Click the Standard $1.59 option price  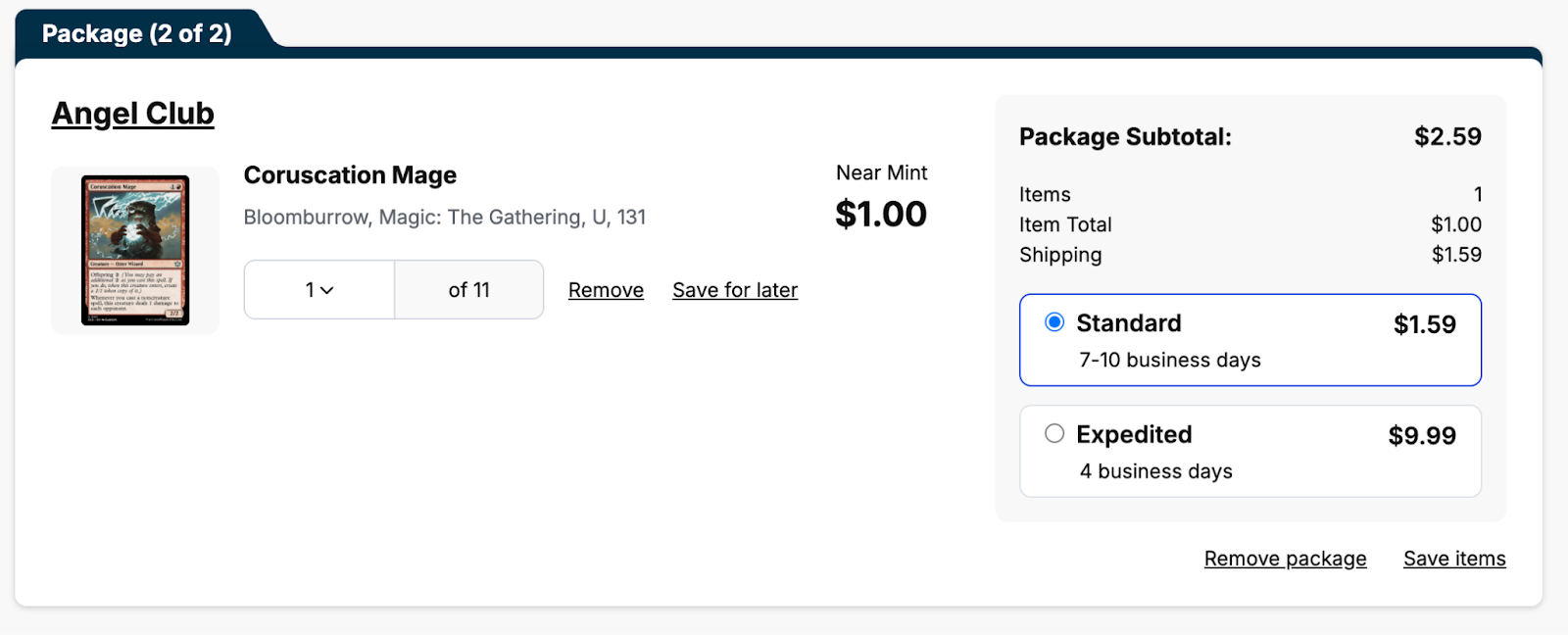click(x=1425, y=324)
